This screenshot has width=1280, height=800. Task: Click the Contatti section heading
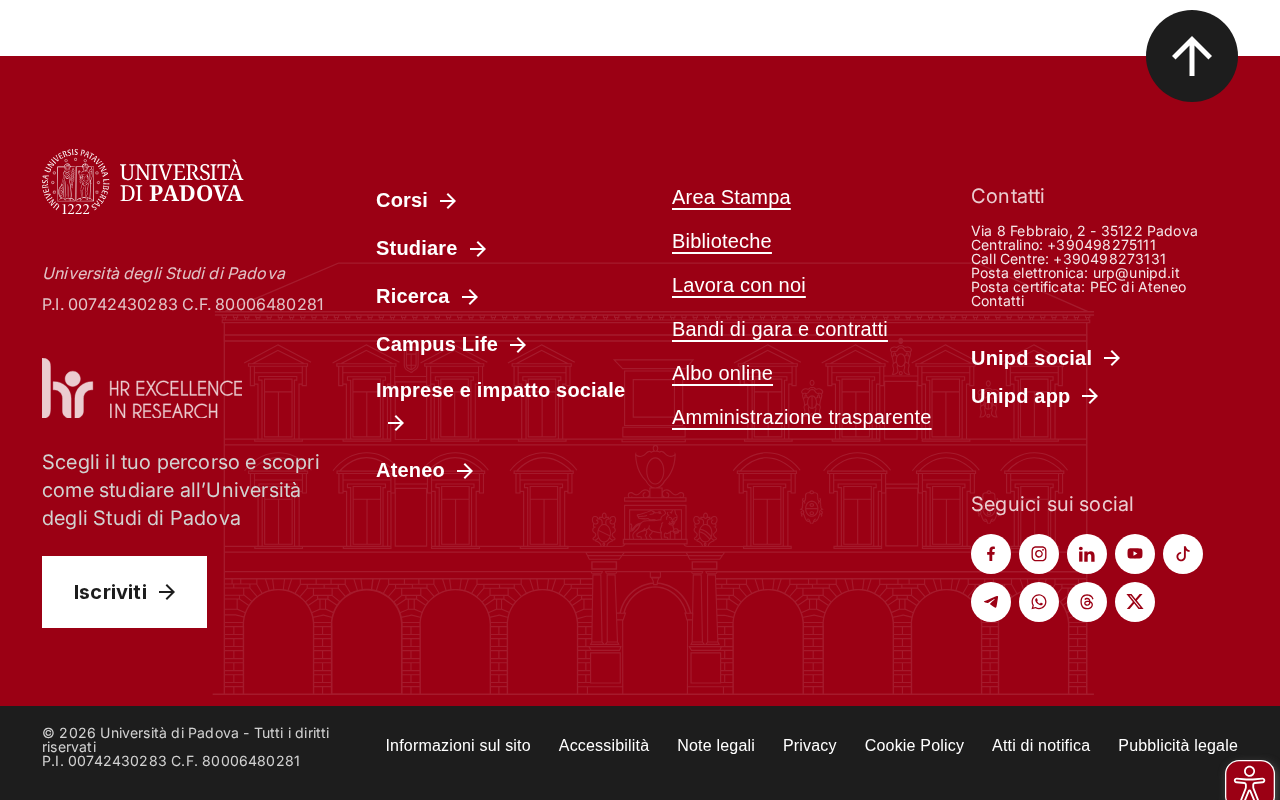coord(1008,196)
